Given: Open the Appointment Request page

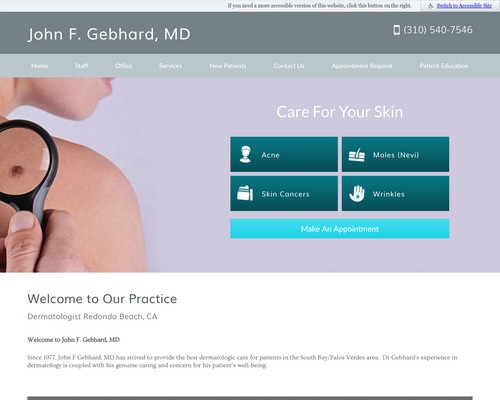Looking at the screenshot, I should click(362, 66).
